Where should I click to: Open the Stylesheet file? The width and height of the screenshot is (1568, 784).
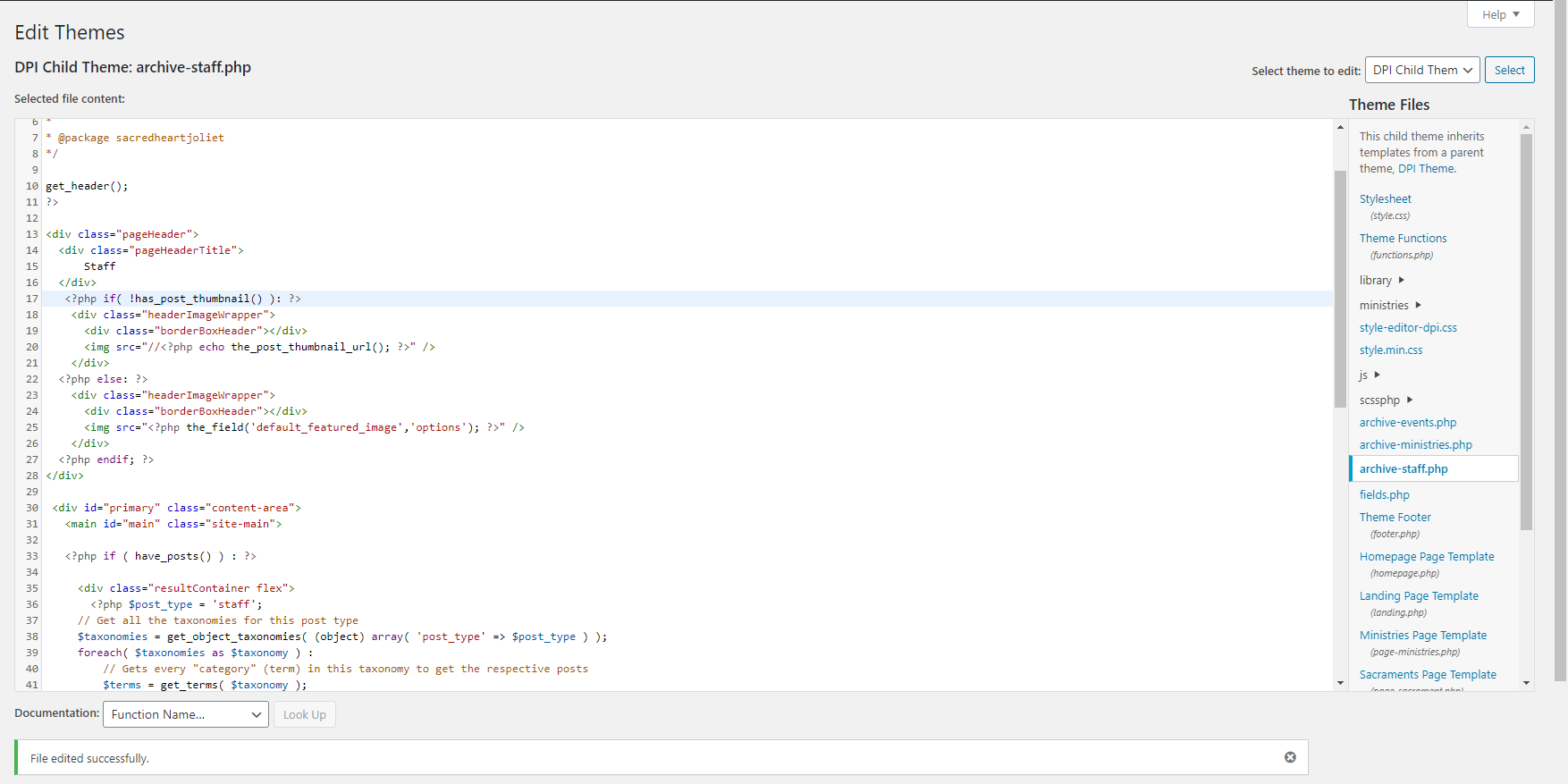pyautogui.click(x=1385, y=199)
